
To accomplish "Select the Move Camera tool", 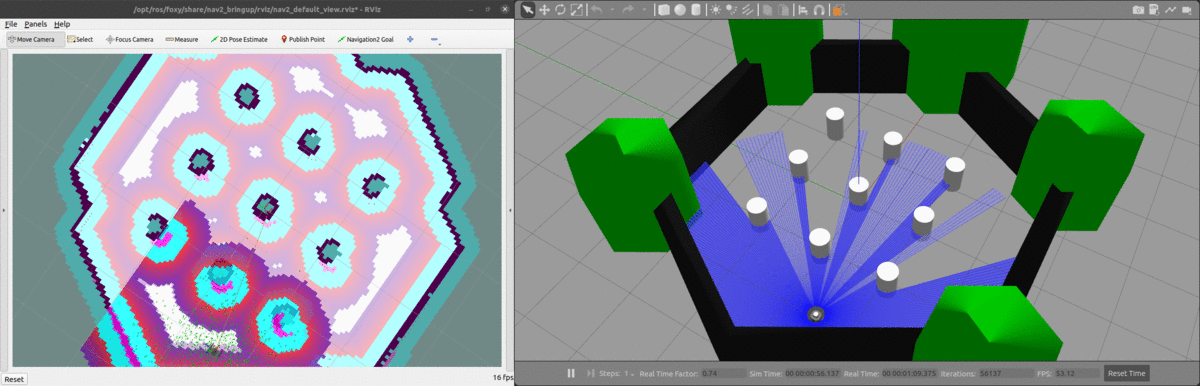I will (36, 40).
